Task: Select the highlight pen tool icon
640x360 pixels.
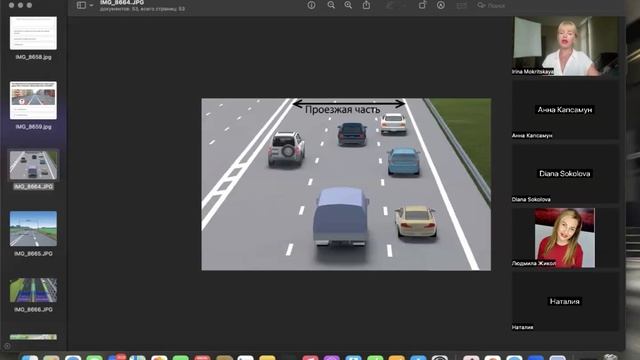Action: pyautogui.click(x=389, y=5)
